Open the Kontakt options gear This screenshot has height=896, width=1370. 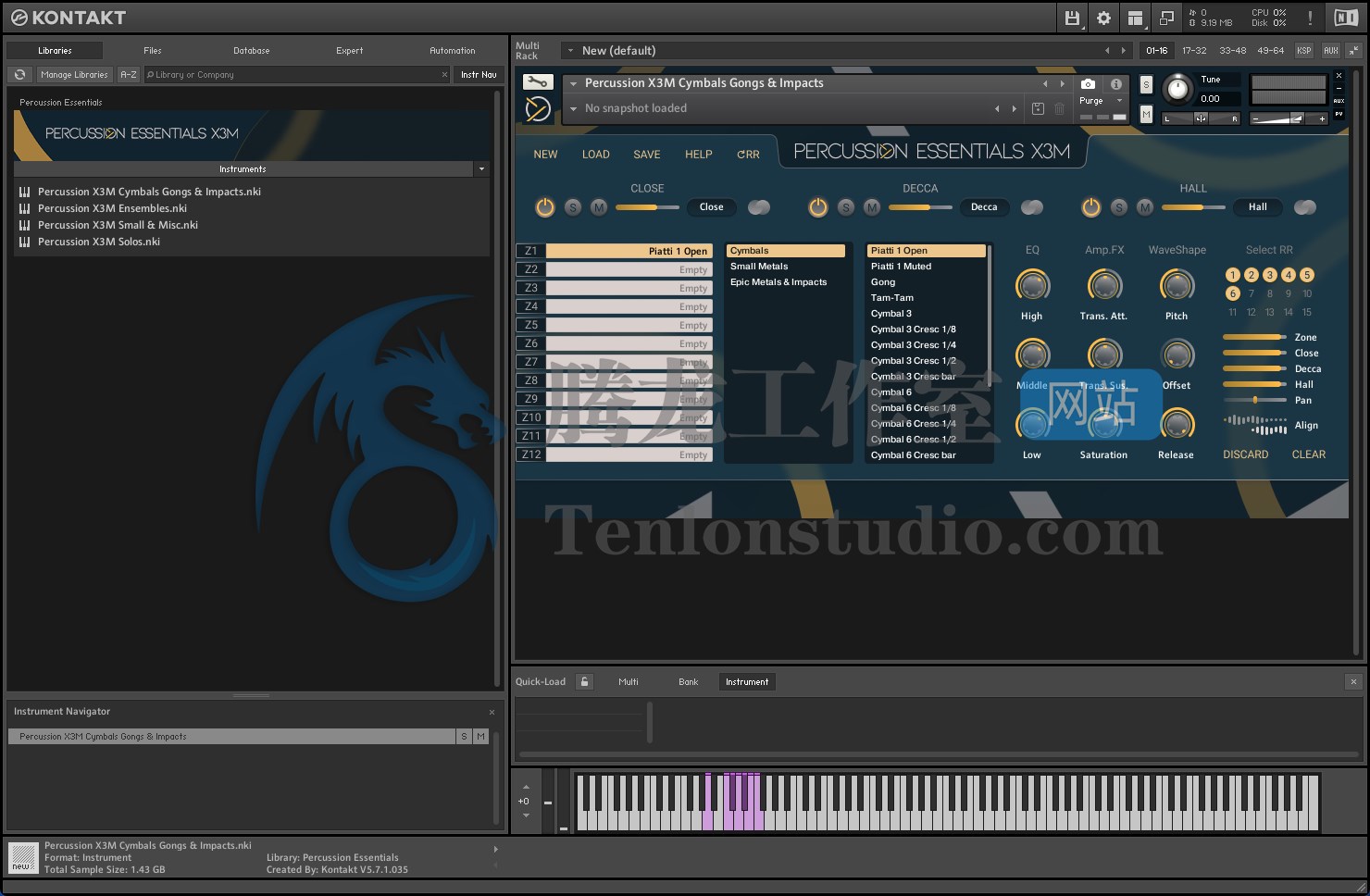click(x=1103, y=18)
